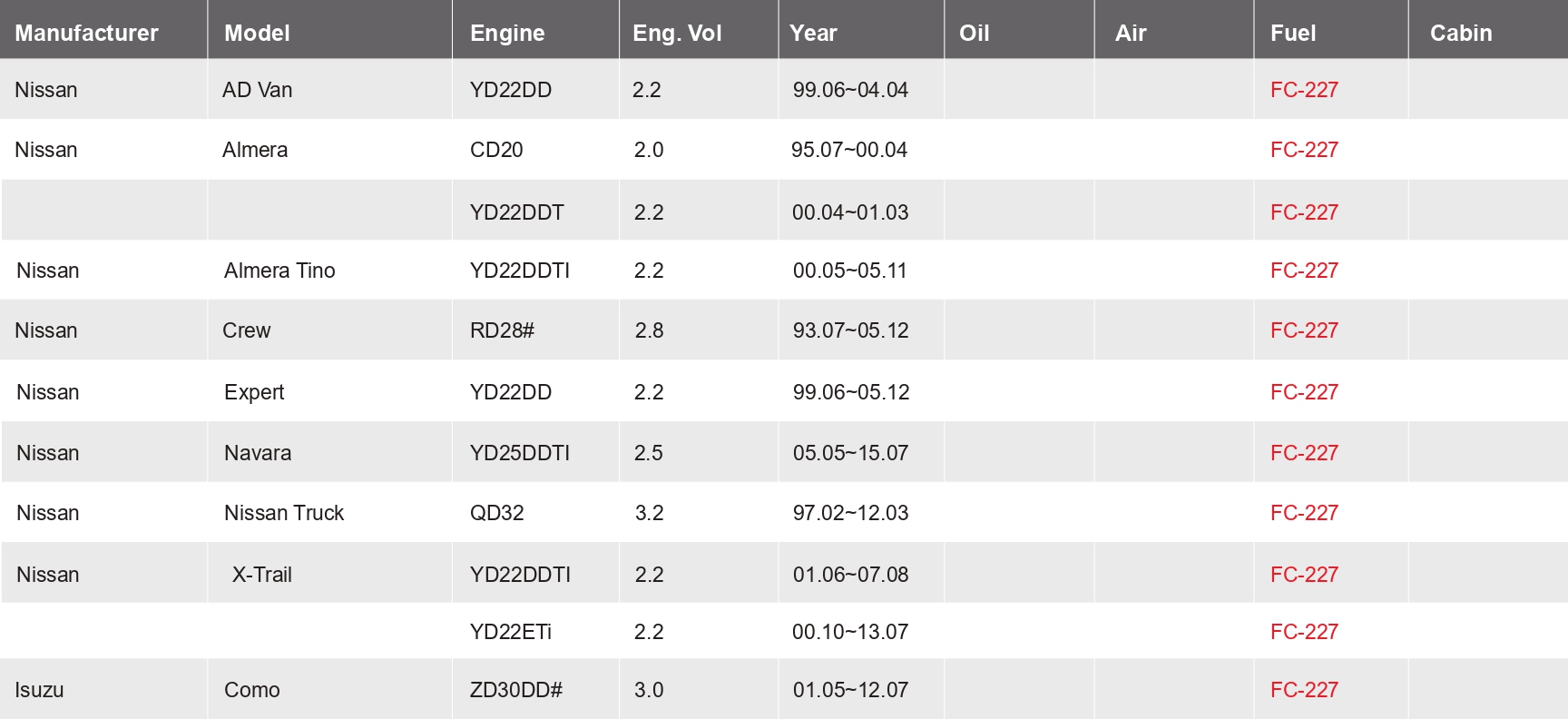Screen dimensions: 1568x719
Task: Open FC-227 link for CD20 engine
Action: 1304,150
